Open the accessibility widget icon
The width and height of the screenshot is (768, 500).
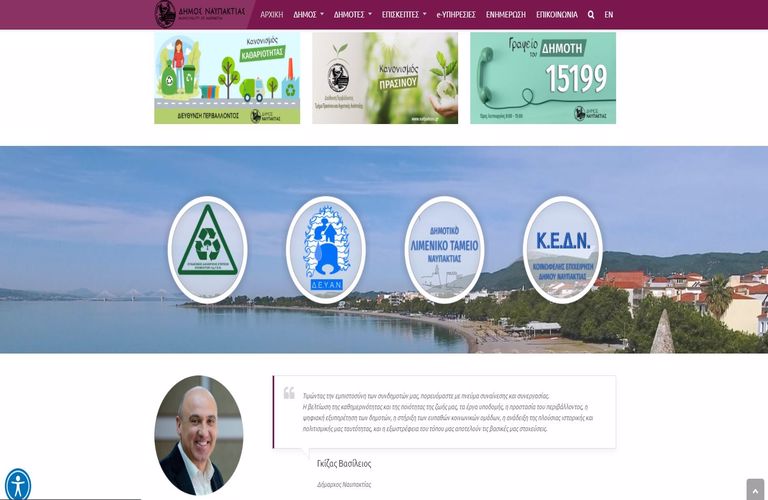tap(18, 485)
